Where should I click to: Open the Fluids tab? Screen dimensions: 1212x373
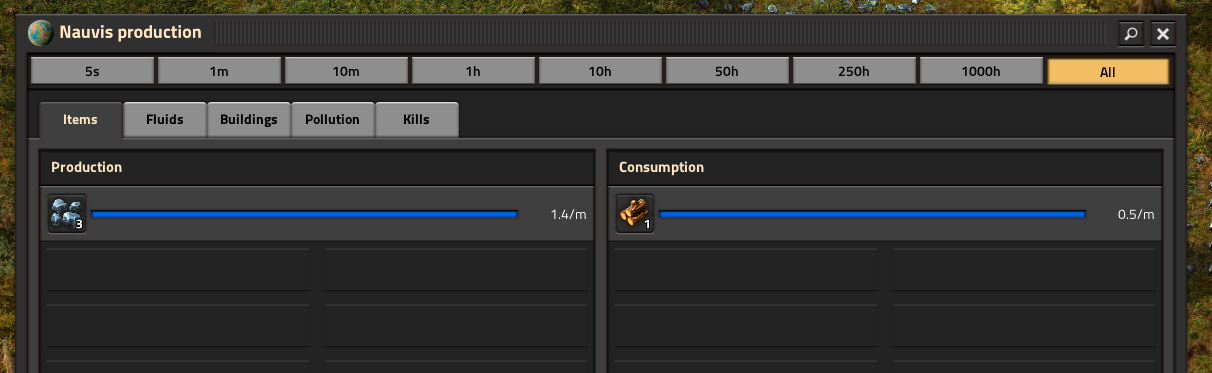point(165,120)
